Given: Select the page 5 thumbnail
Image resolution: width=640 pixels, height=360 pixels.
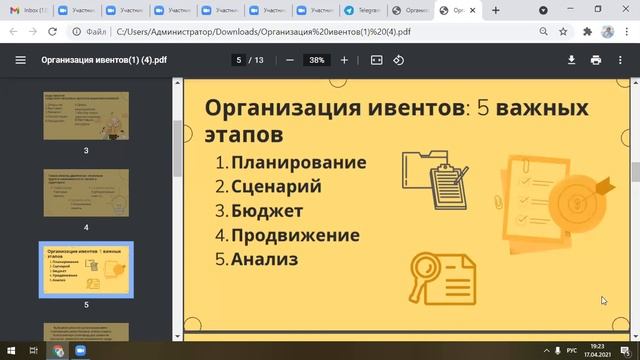Looking at the screenshot, I should (x=86, y=270).
